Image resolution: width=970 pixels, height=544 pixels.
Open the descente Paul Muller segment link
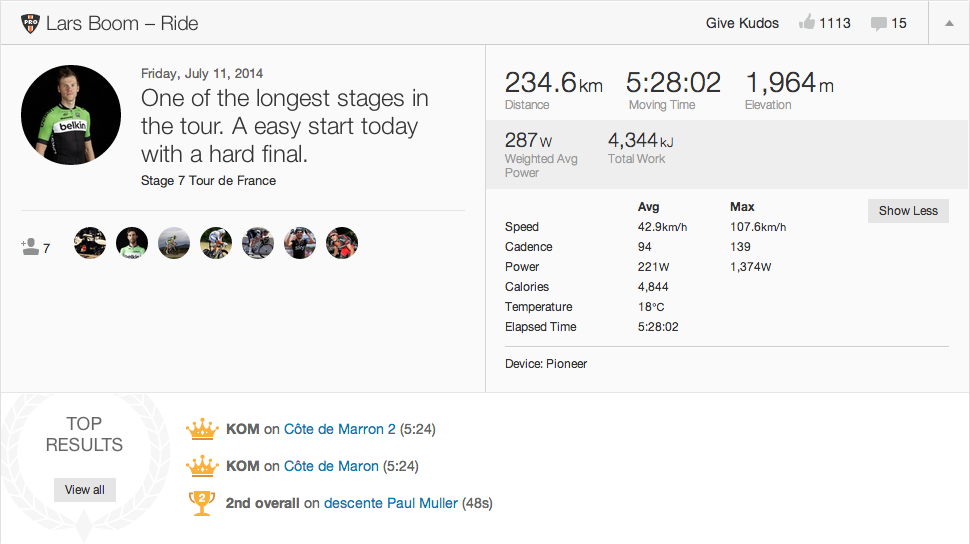(391, 503)
